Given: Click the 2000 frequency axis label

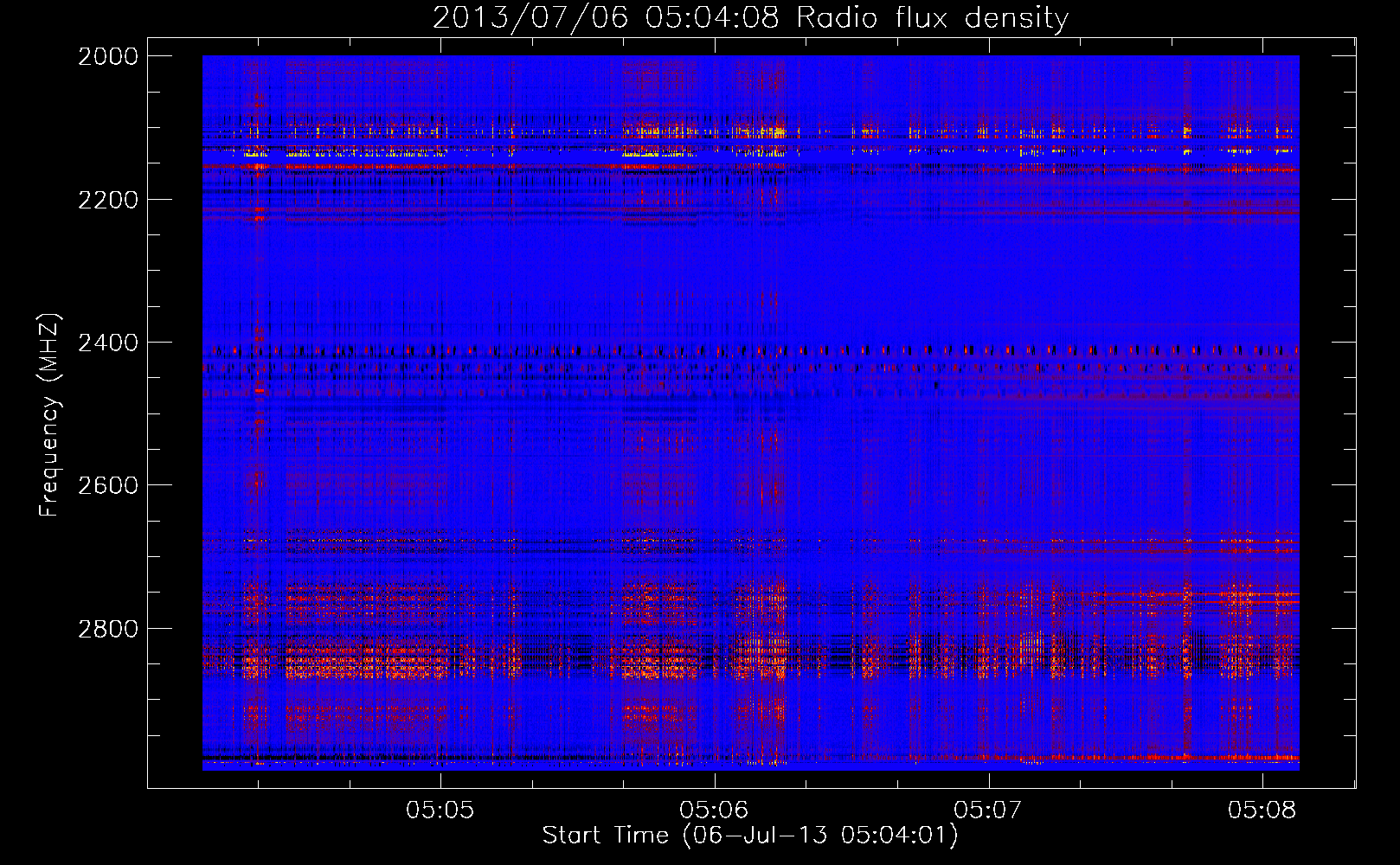Looking at the screenshot, I should pos(108,56).
